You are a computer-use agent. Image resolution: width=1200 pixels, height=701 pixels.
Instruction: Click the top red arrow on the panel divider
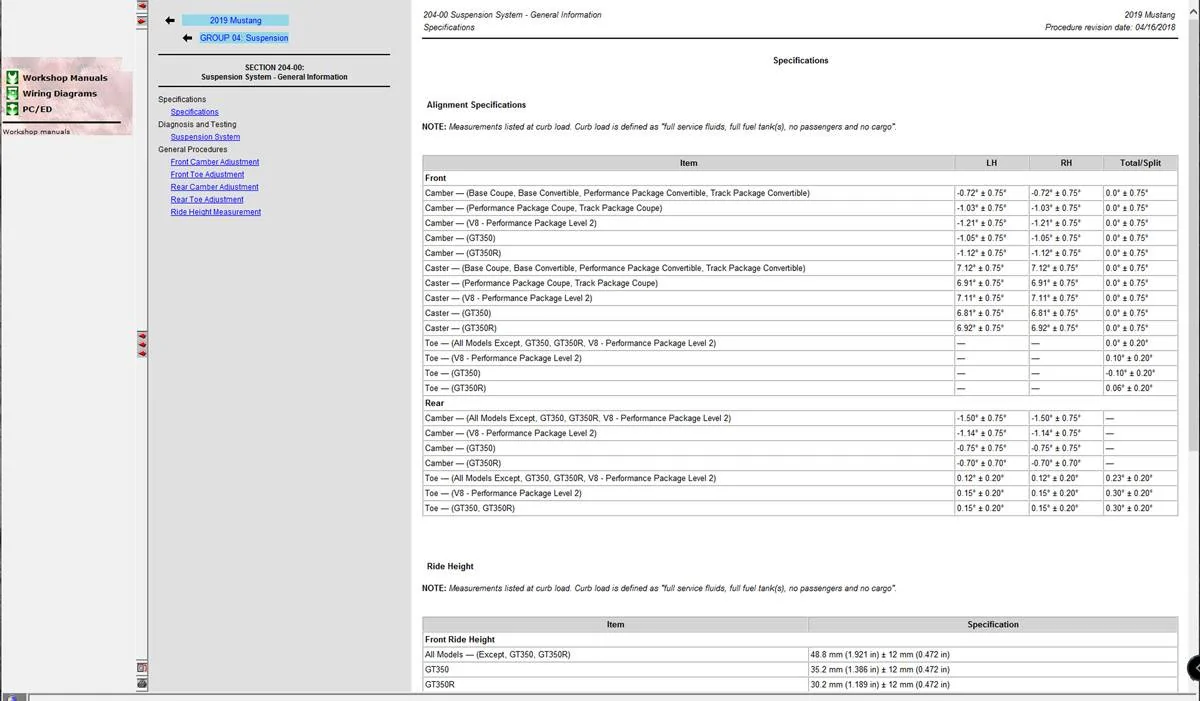(x=142, y=6)
